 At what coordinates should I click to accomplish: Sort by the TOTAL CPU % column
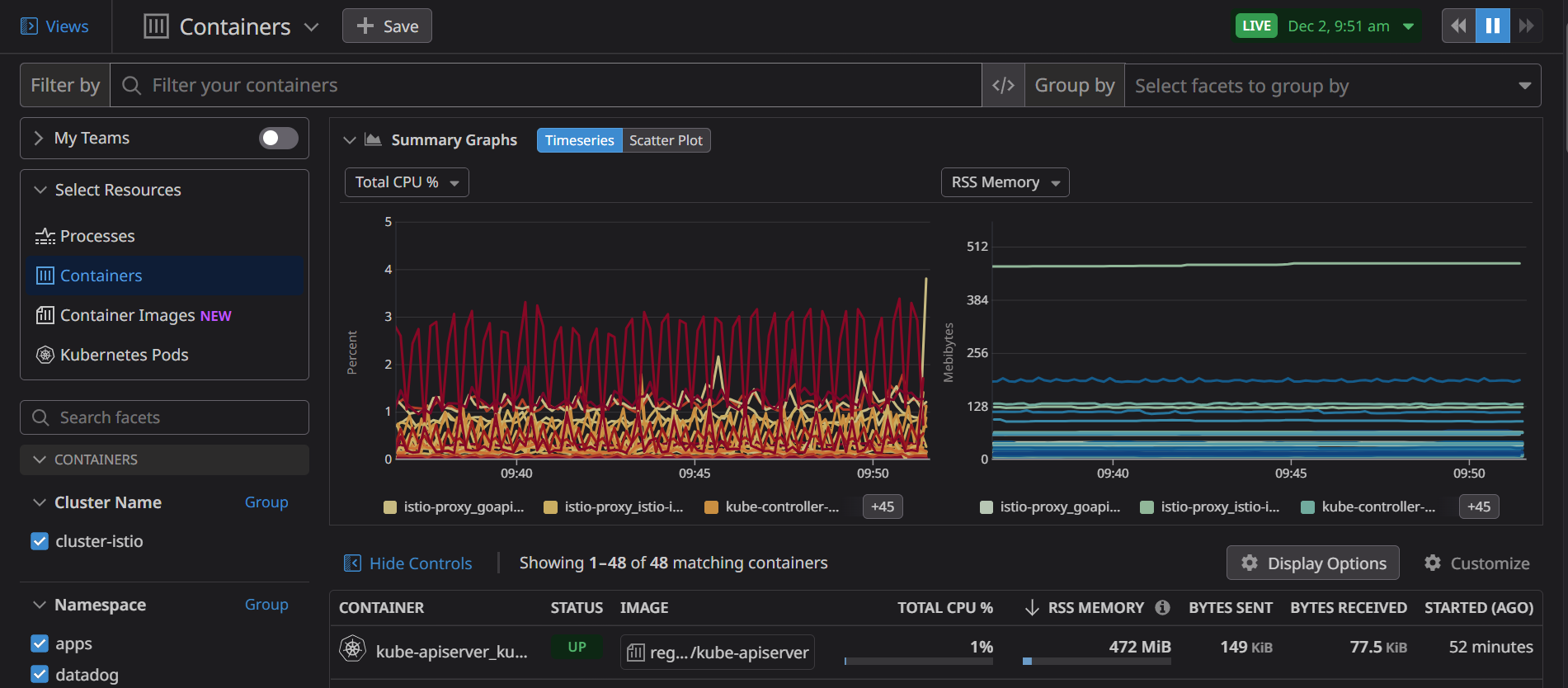[944, 608]
